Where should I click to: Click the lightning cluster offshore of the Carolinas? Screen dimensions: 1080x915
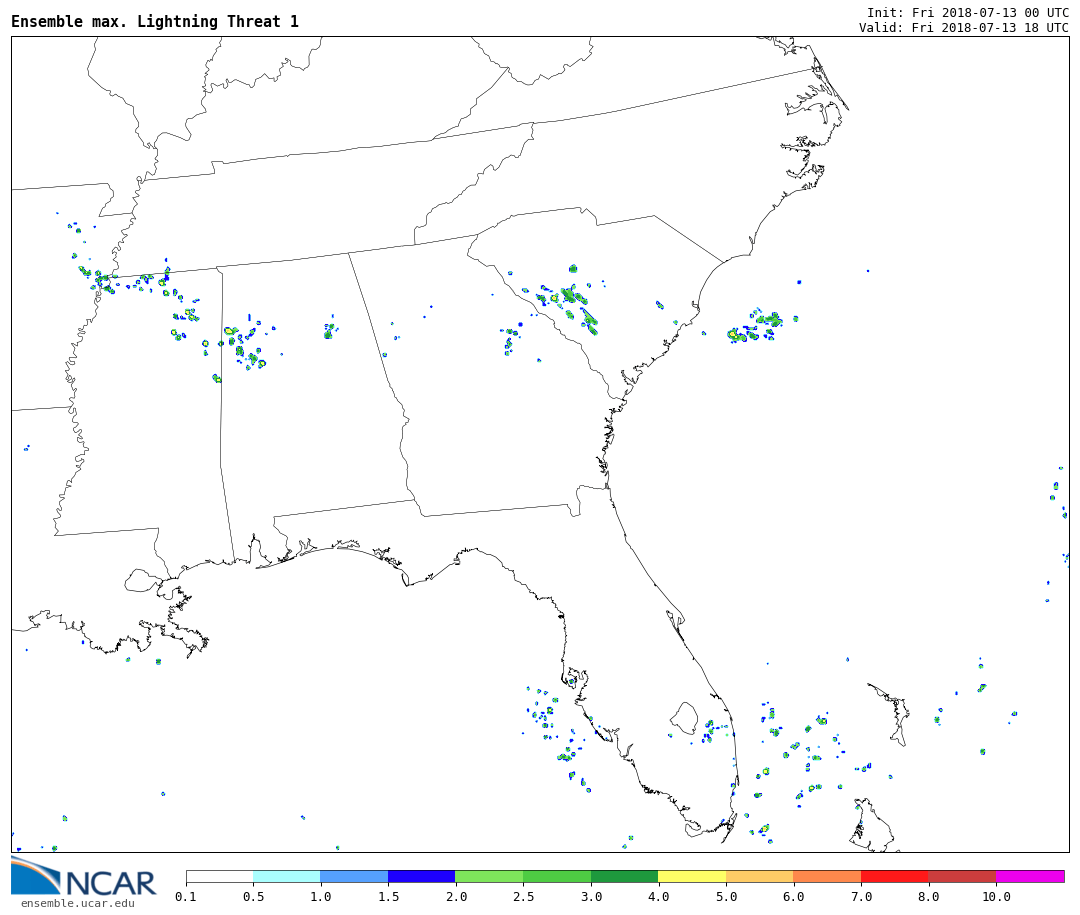click(755, 327)
